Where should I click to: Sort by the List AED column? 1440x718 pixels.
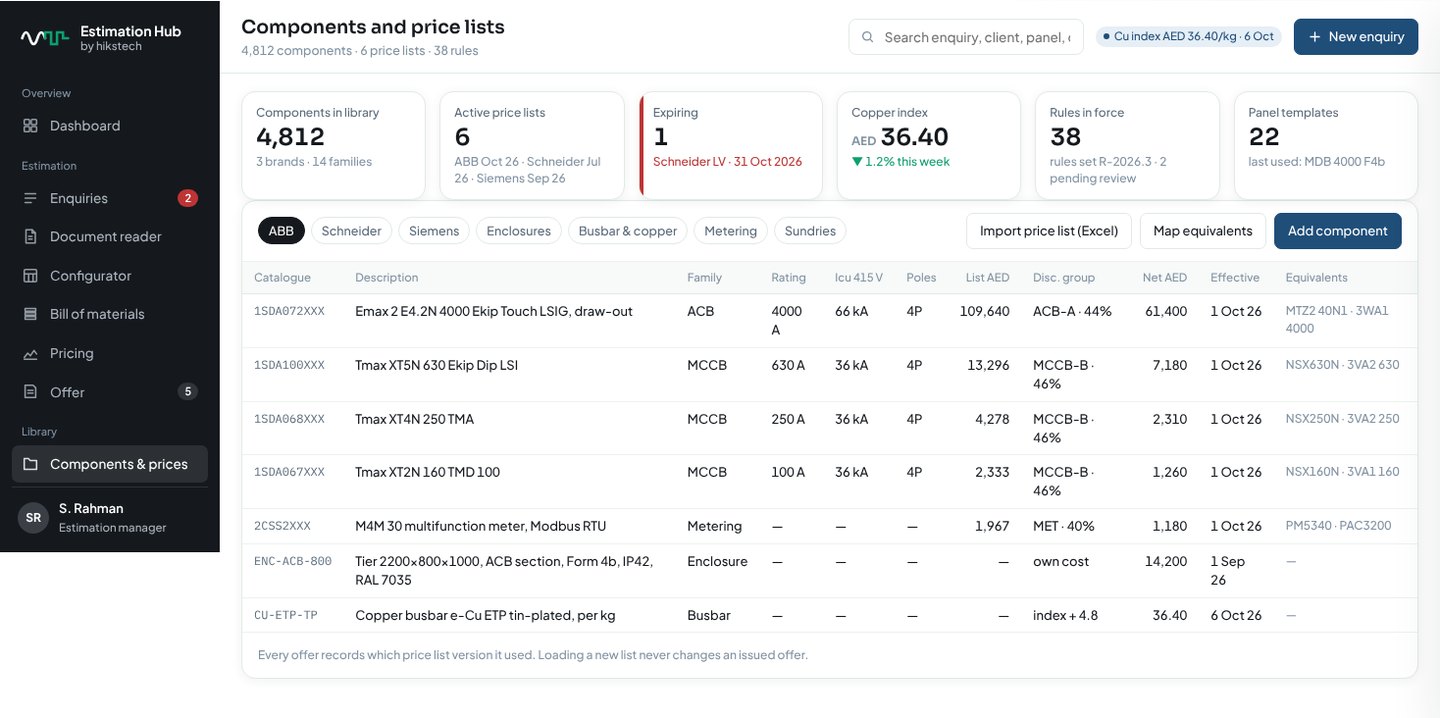tap(987, 278)
